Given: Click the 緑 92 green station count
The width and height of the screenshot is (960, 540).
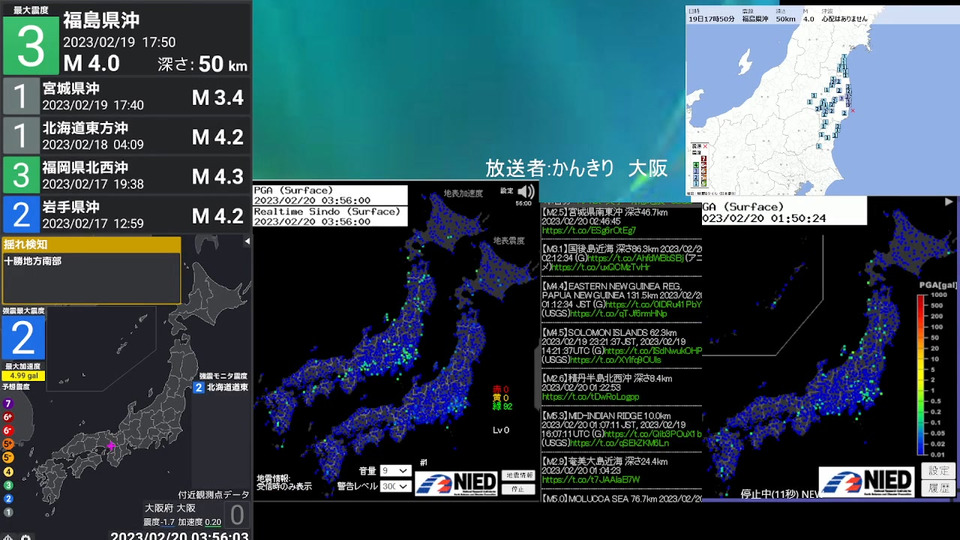Looking at the screenshot, I should pos(503,406).
